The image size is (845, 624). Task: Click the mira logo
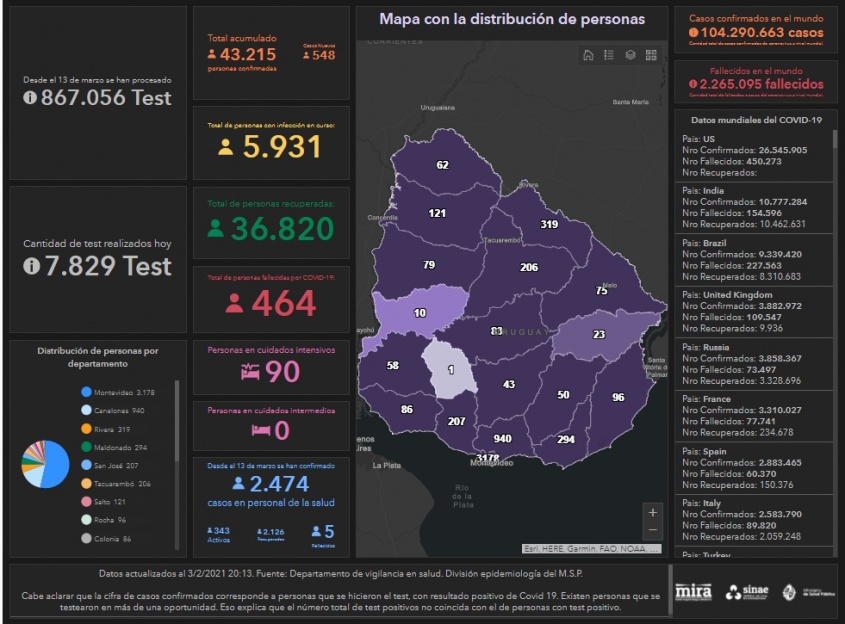[693, 592]
